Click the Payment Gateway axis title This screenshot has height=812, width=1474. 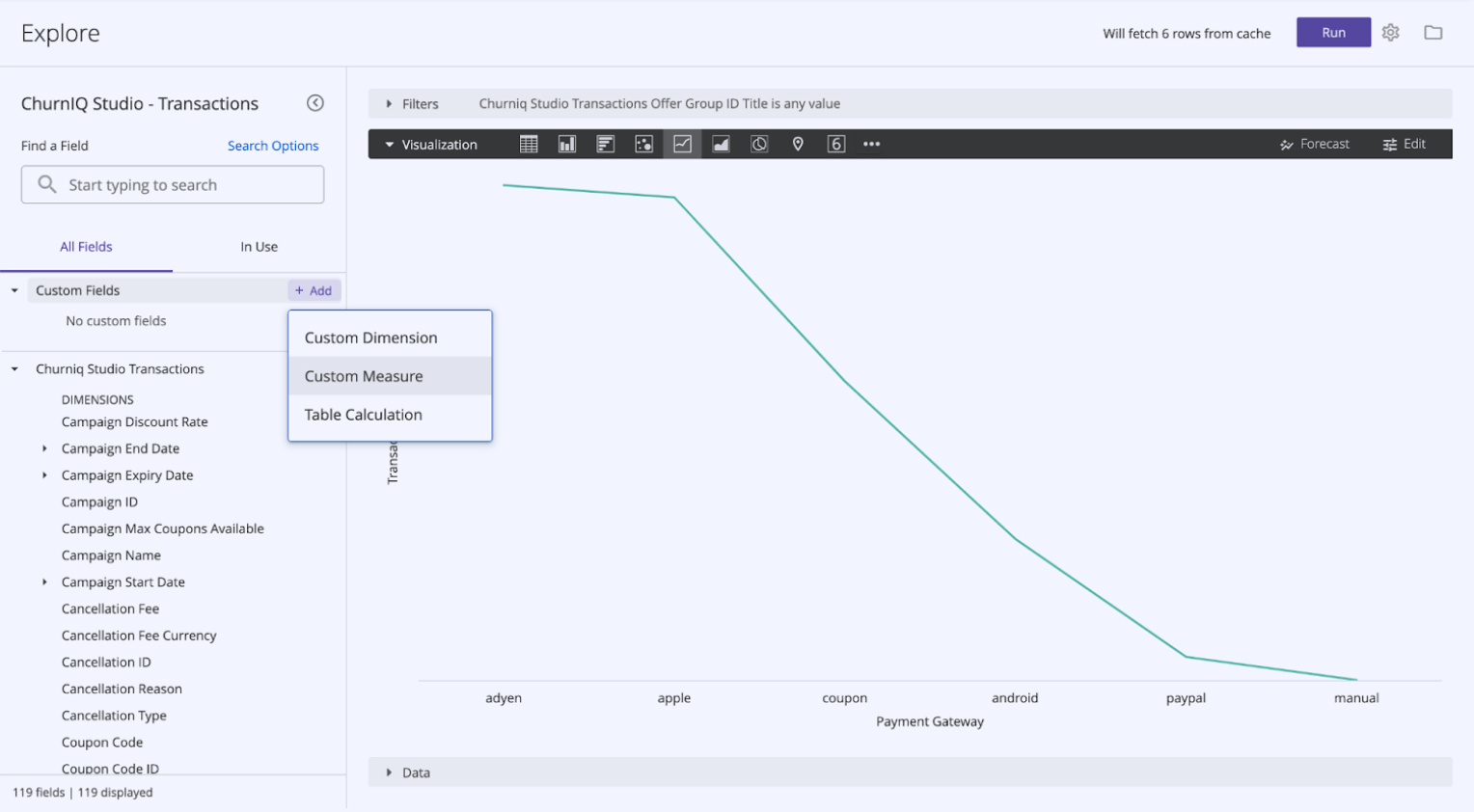(930, 721)
